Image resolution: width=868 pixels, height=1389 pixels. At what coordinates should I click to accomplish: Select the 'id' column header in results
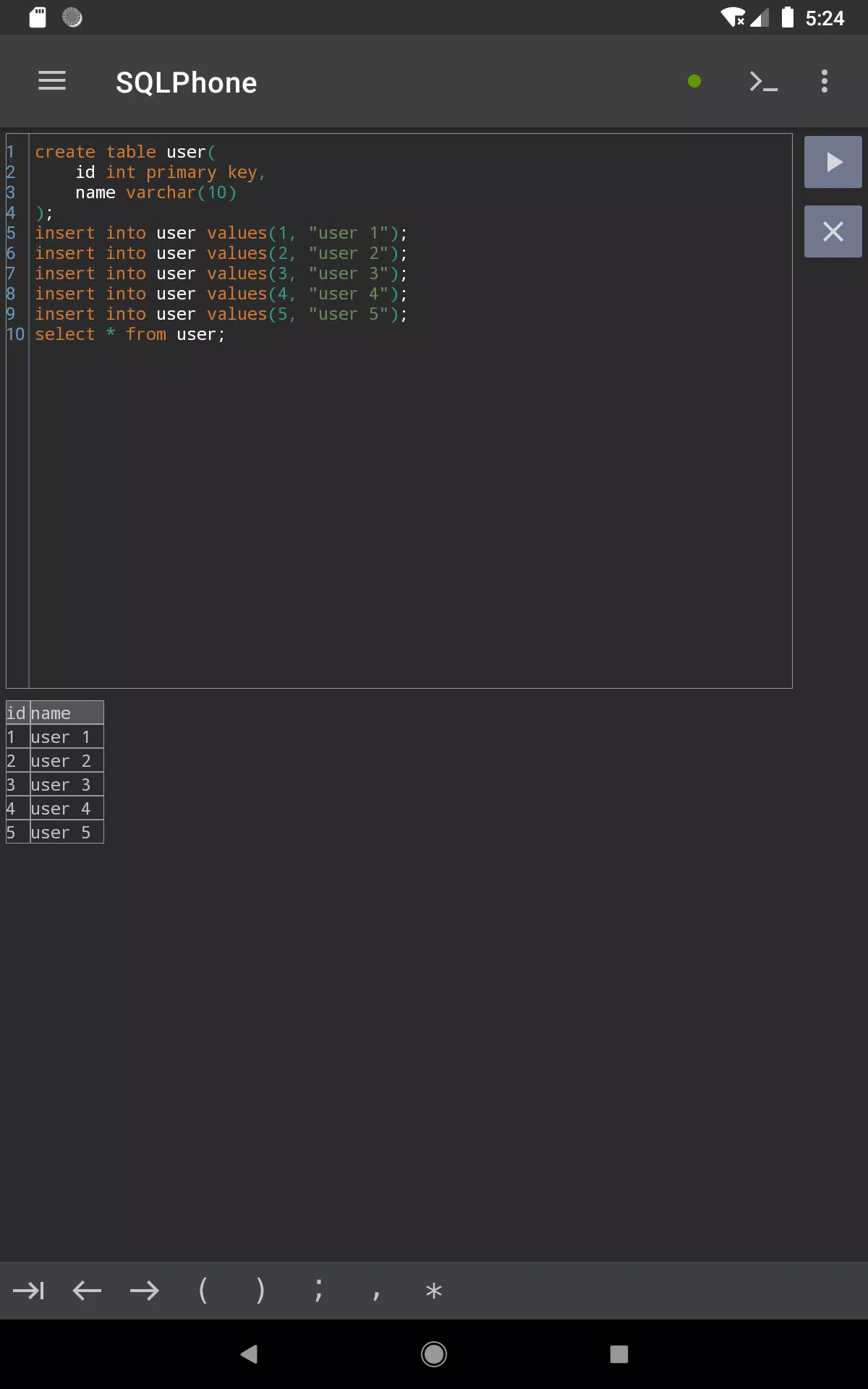click(17, 713)
